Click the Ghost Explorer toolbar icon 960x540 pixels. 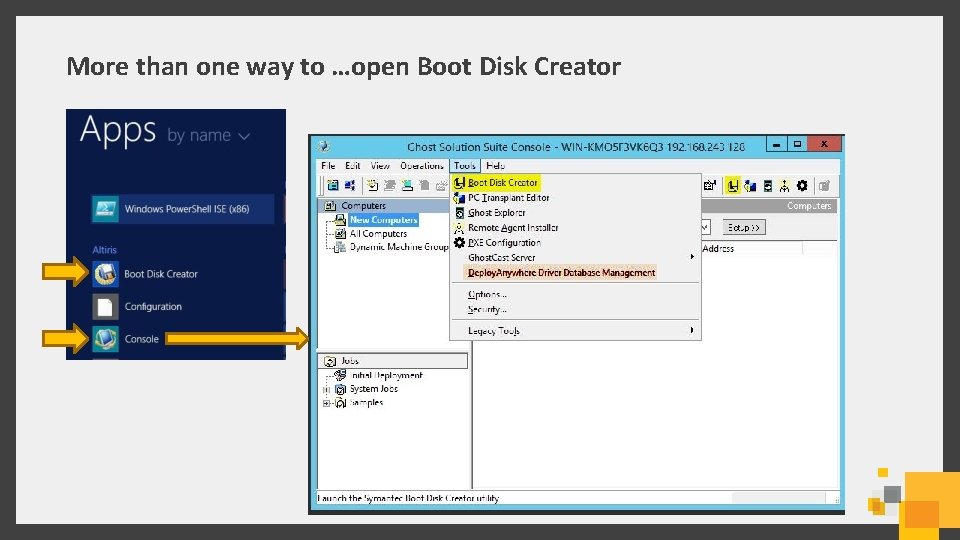767,186
